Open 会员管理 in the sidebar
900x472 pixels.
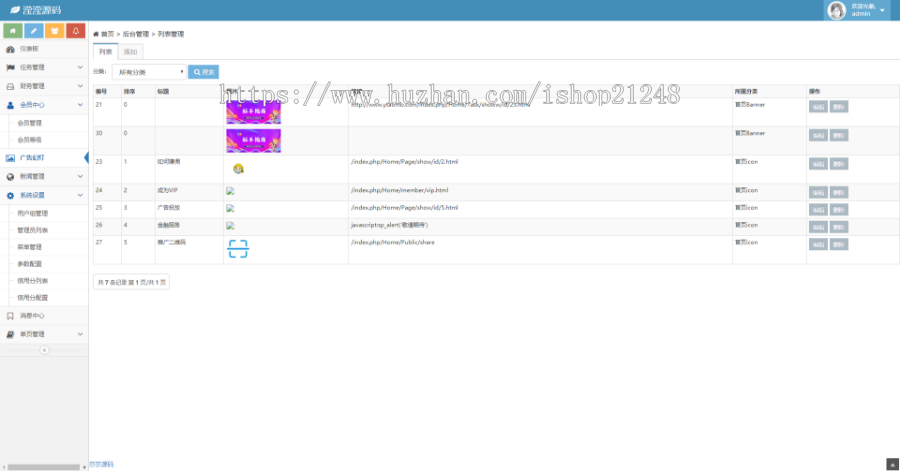point(29,123)
